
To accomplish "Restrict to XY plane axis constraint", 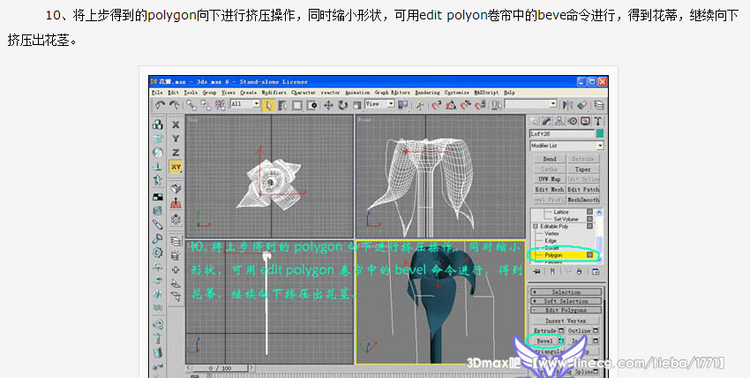I will click(x=176, y=167).
